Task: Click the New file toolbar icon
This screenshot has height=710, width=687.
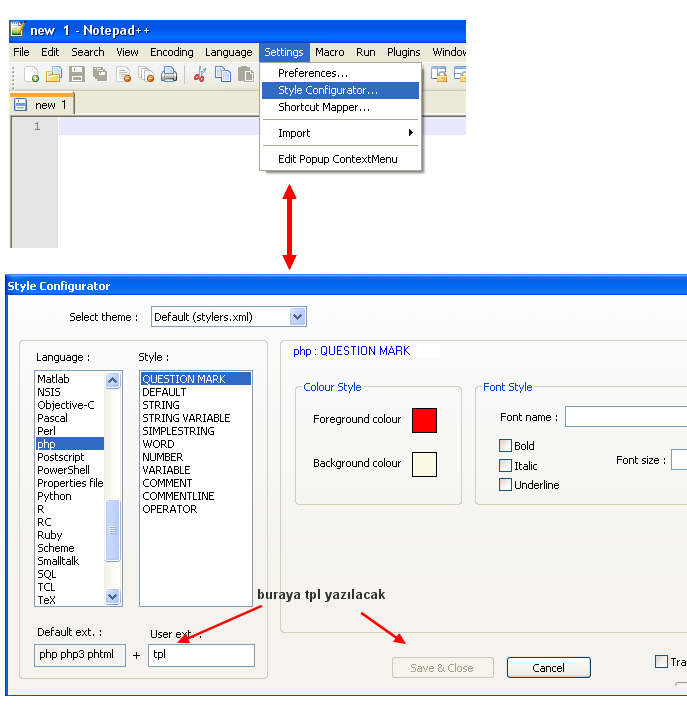Action: (x=32, y=74)
